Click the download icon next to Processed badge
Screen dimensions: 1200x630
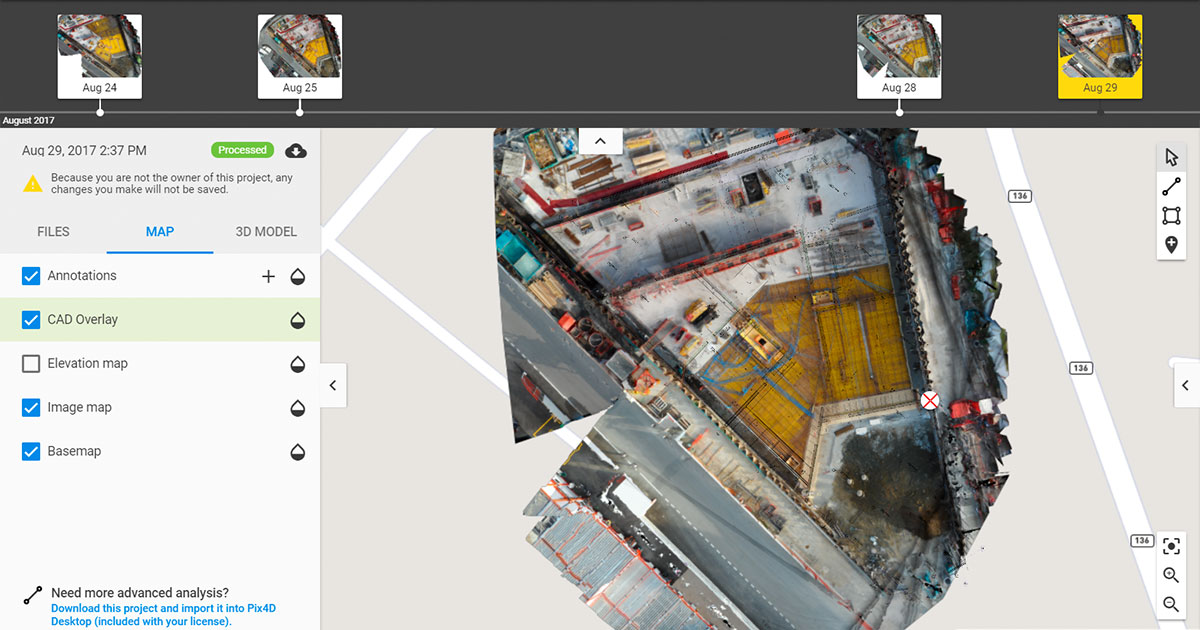[295, 150]
